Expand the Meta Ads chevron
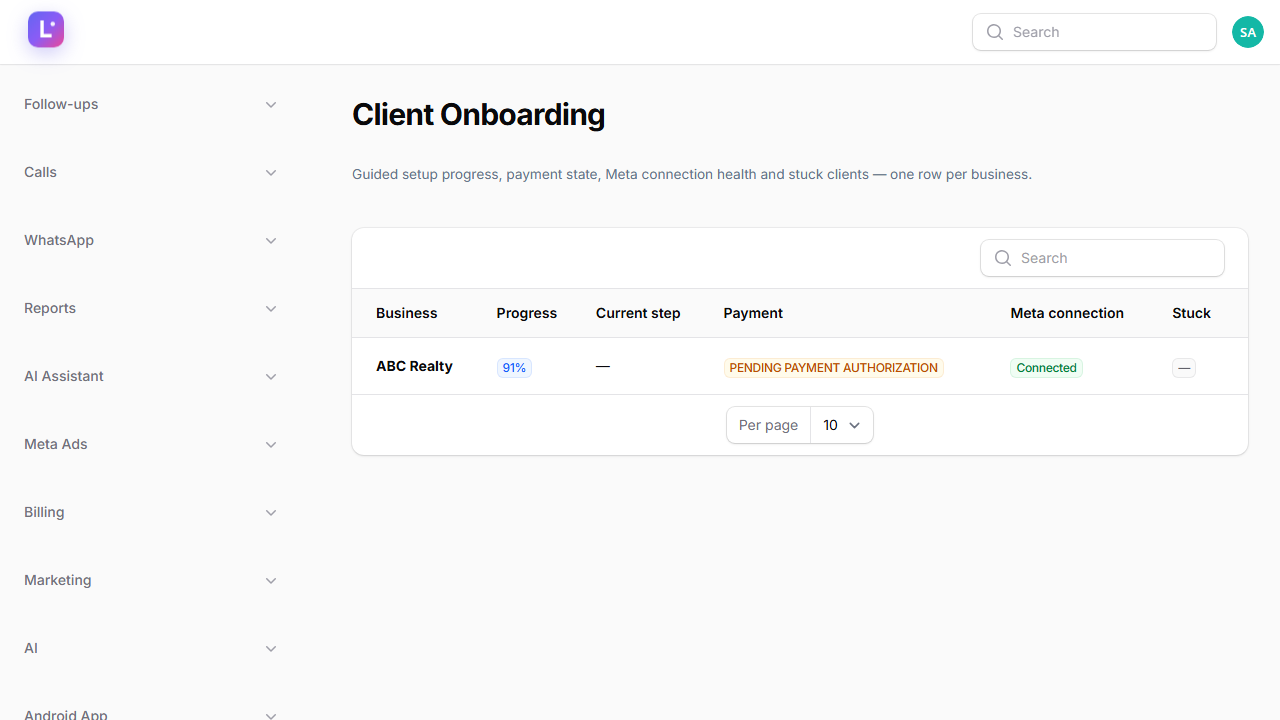The image size is (1280, 720). pos(271,445)
